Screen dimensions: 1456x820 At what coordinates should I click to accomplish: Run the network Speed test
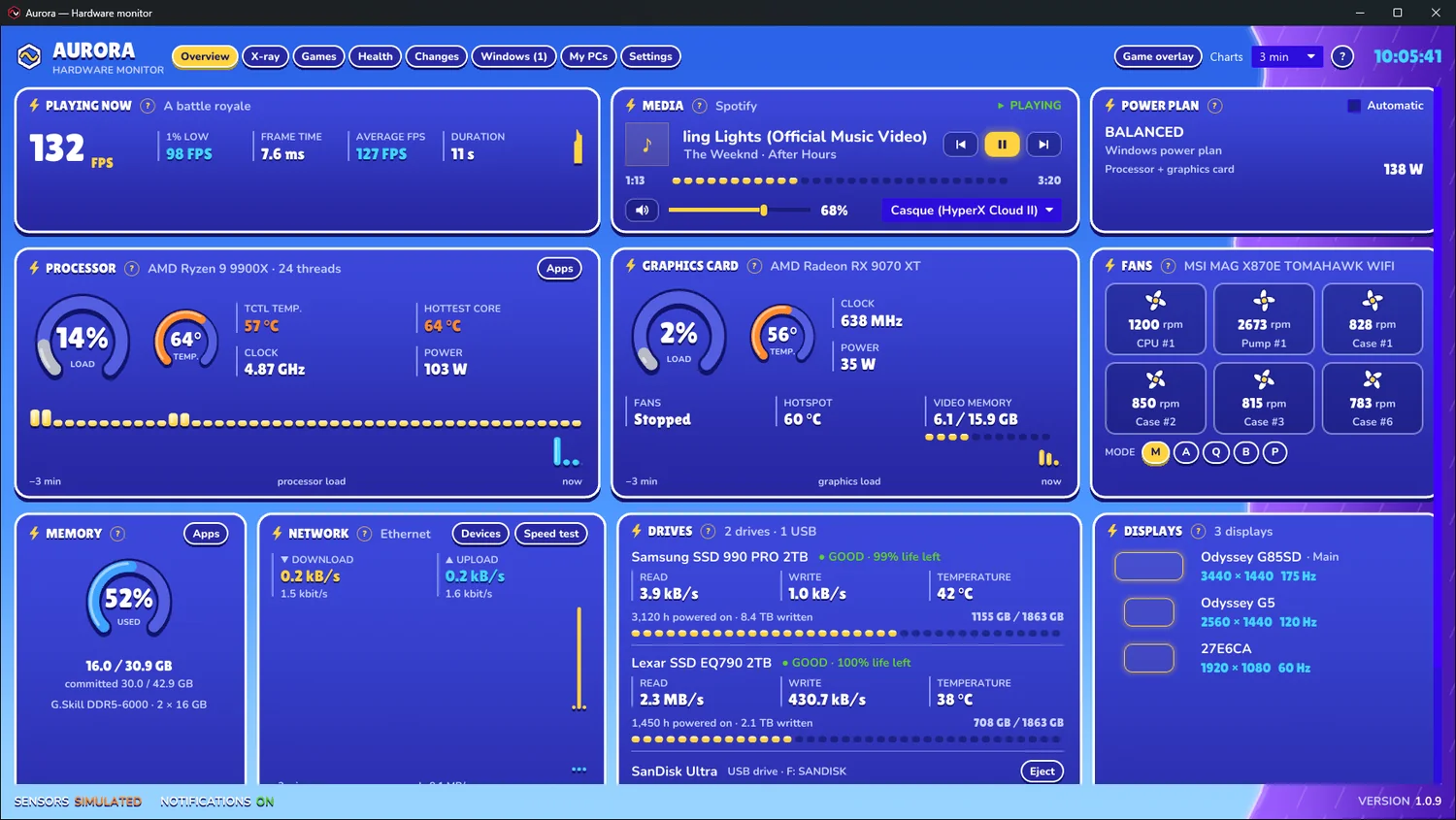pyautogui.click(x=551, y=534)
